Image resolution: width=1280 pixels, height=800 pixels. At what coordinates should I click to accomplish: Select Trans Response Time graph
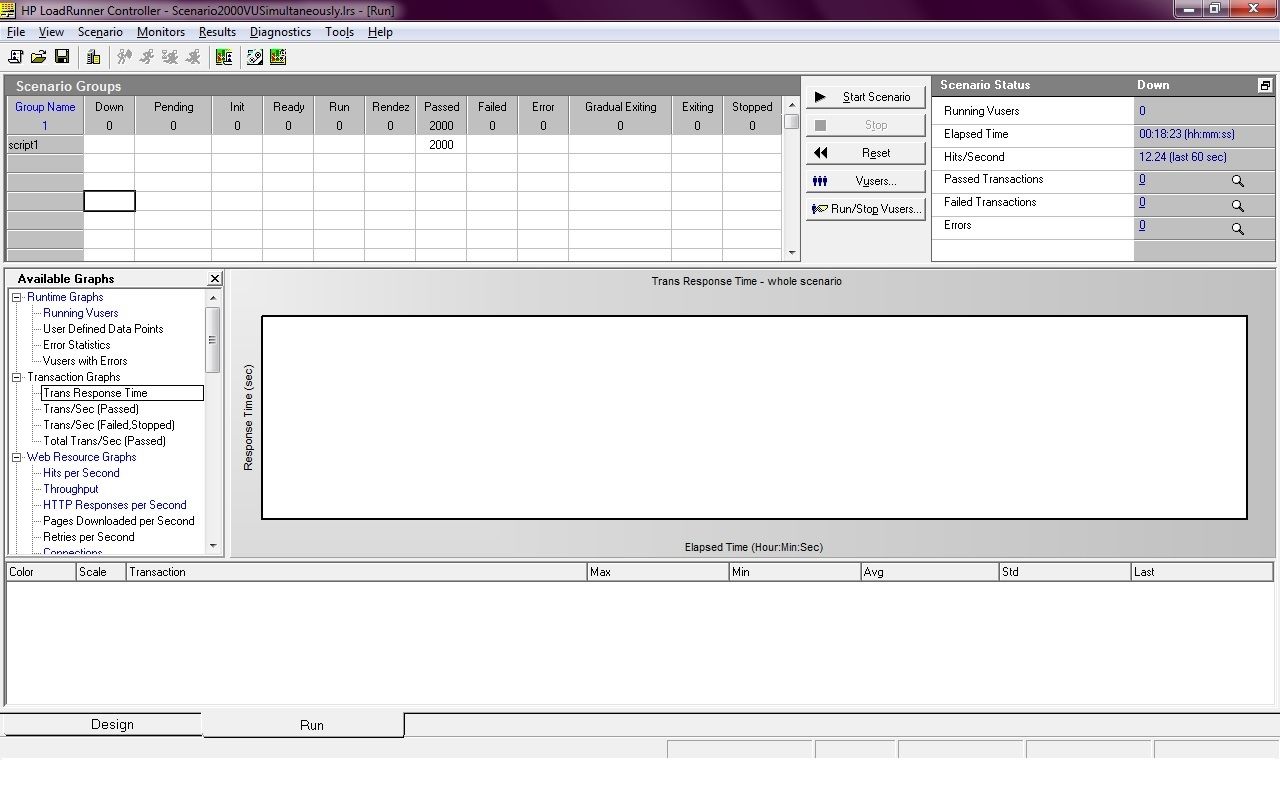122,393
